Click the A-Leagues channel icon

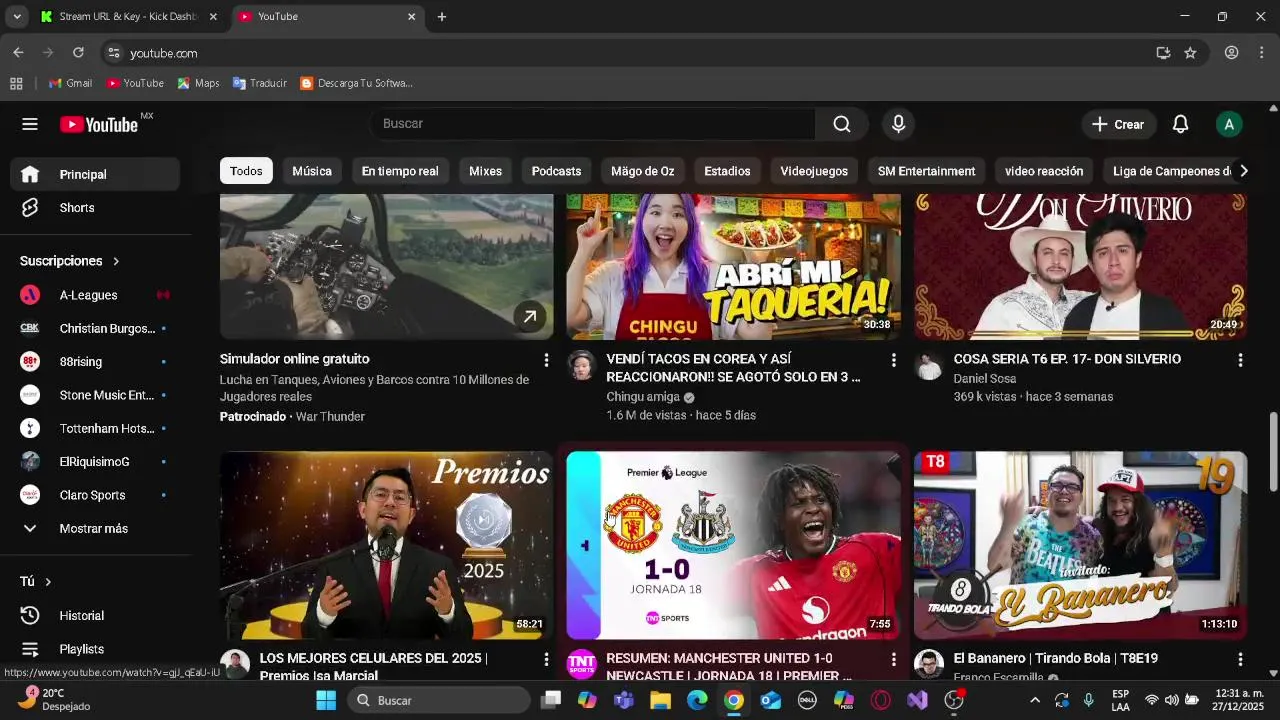click(x=30, y=295)
